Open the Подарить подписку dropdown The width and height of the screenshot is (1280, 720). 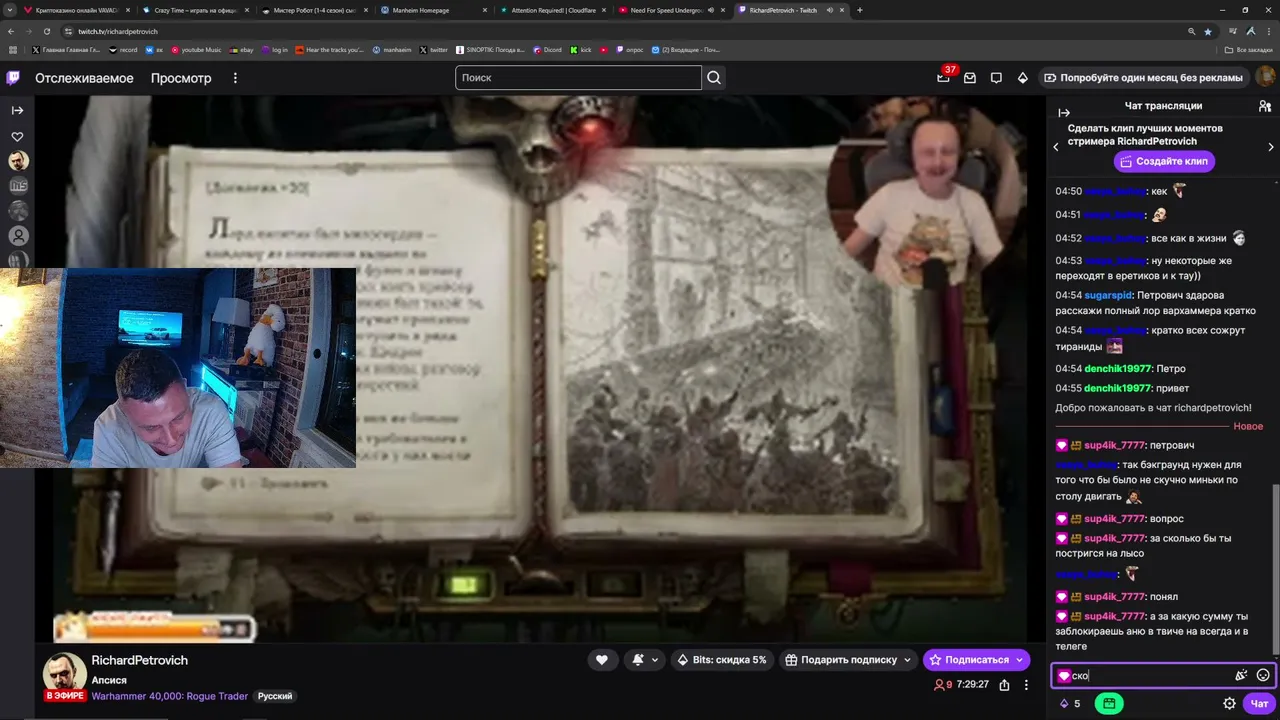pyautogui.click(x=849, y=660)
